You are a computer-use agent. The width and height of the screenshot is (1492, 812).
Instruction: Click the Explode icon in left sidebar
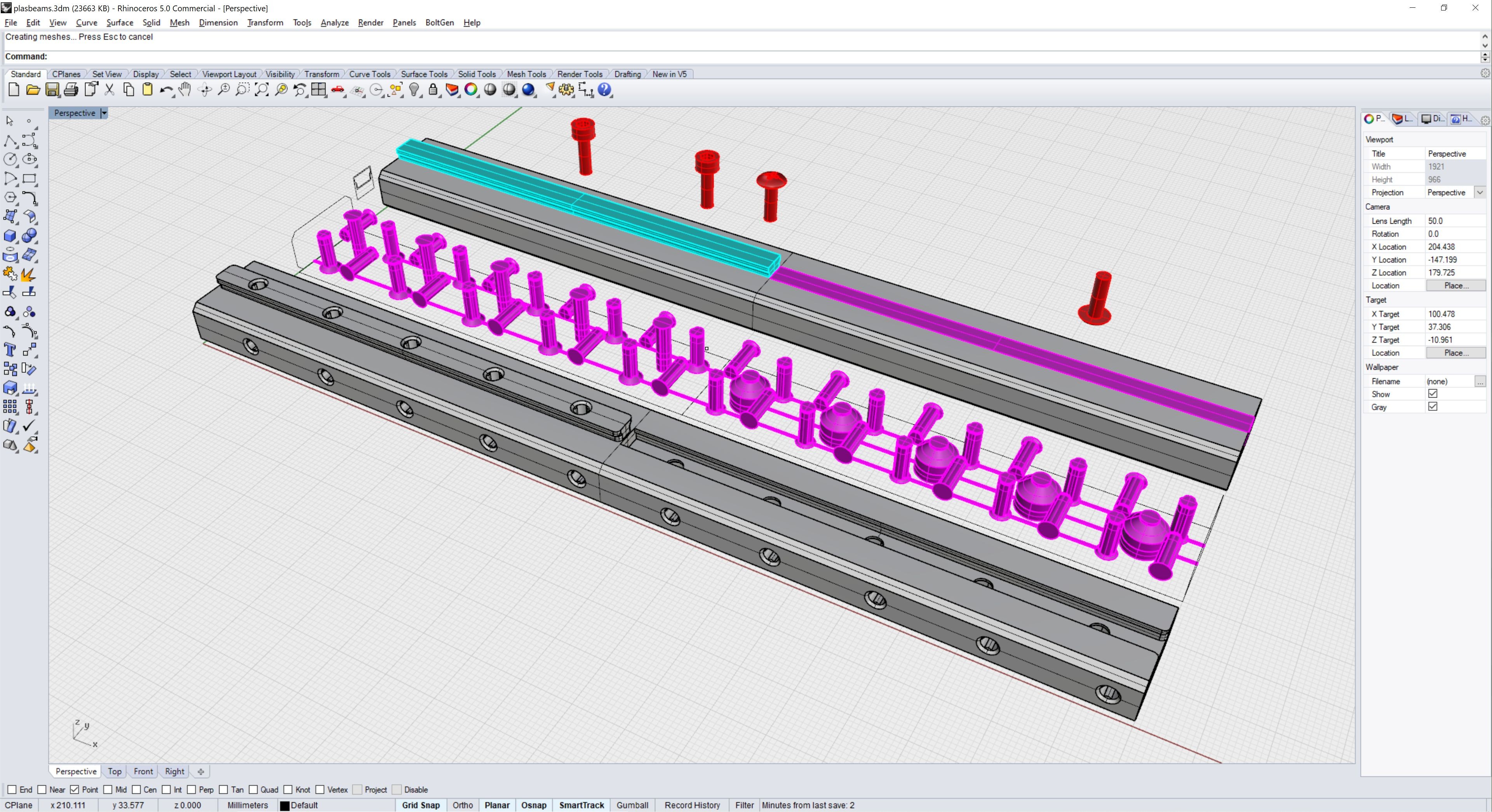coord(28,274)
